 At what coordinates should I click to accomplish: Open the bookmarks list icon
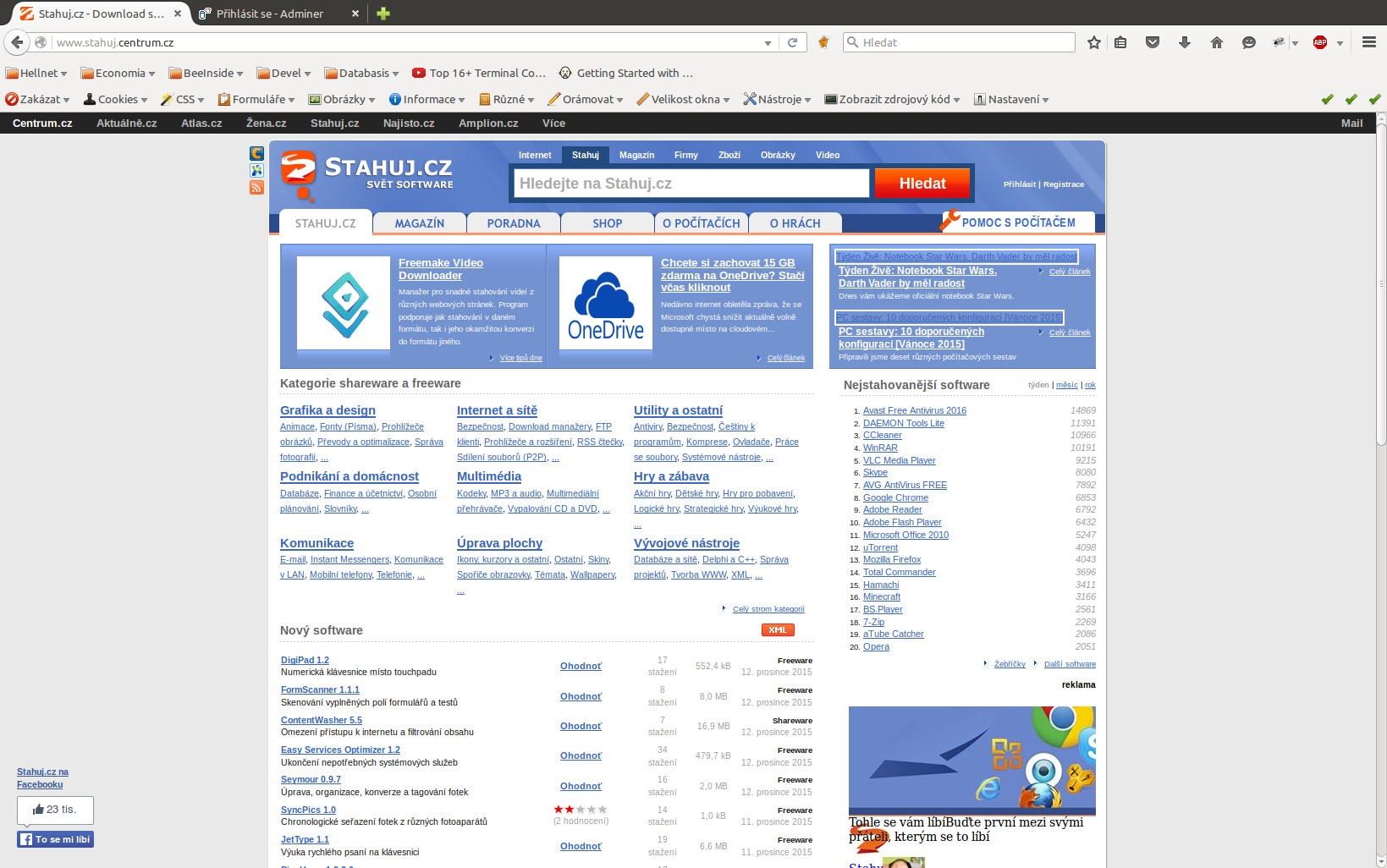tap(1120, 42)
